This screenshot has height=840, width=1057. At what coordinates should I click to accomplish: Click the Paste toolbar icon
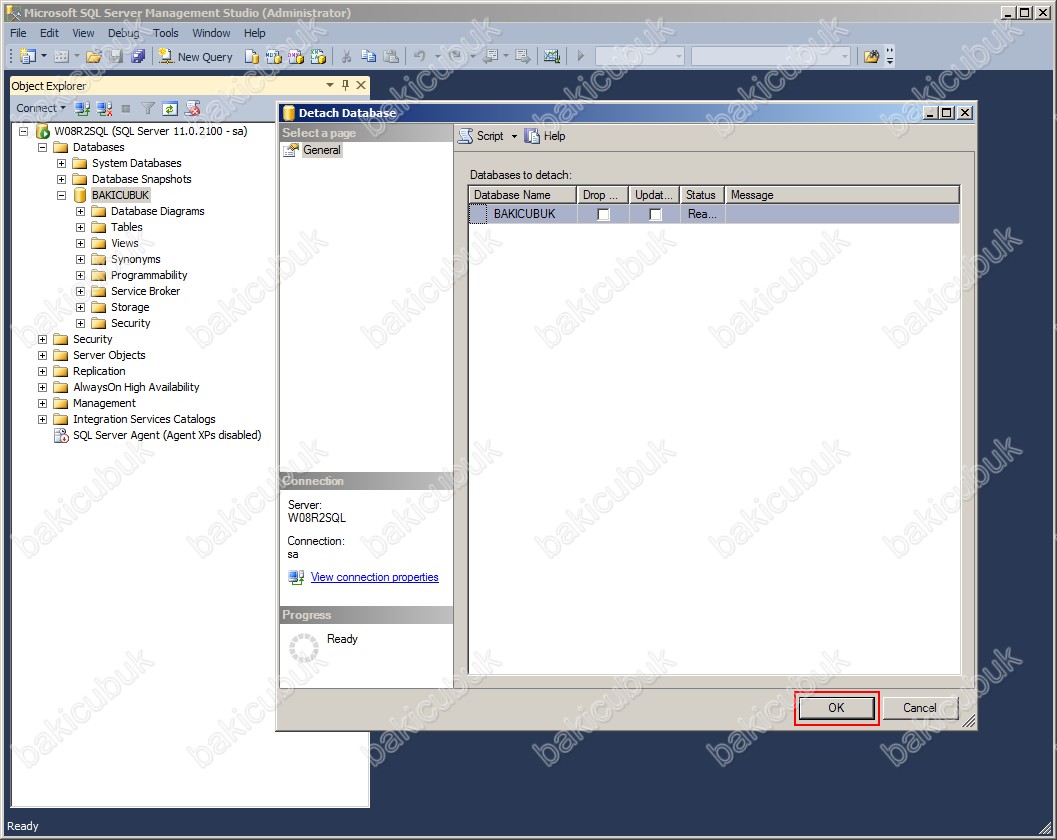(391, 57)
